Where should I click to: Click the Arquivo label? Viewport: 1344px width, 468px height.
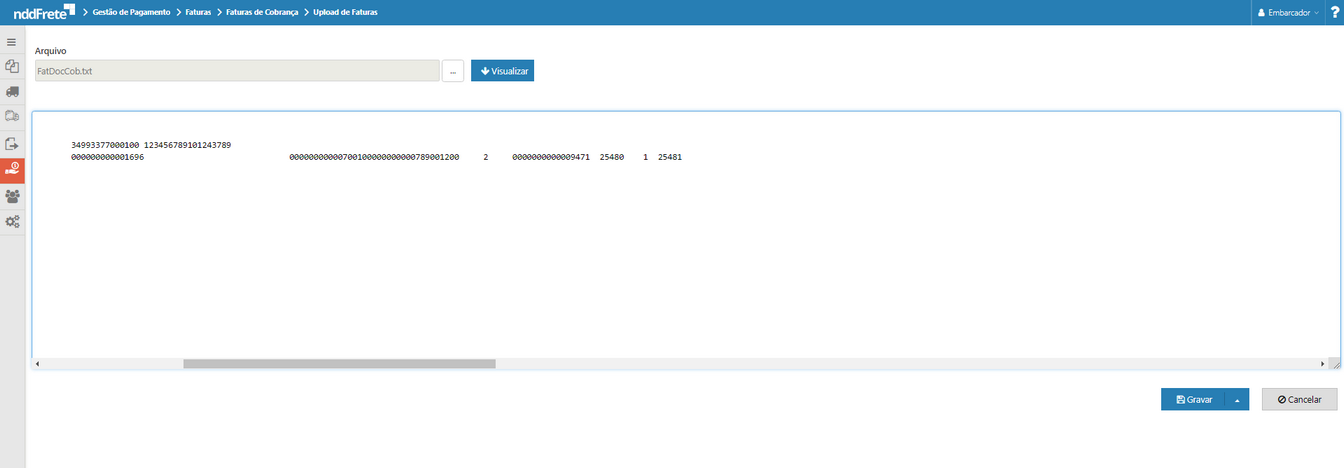click(51, 50)
